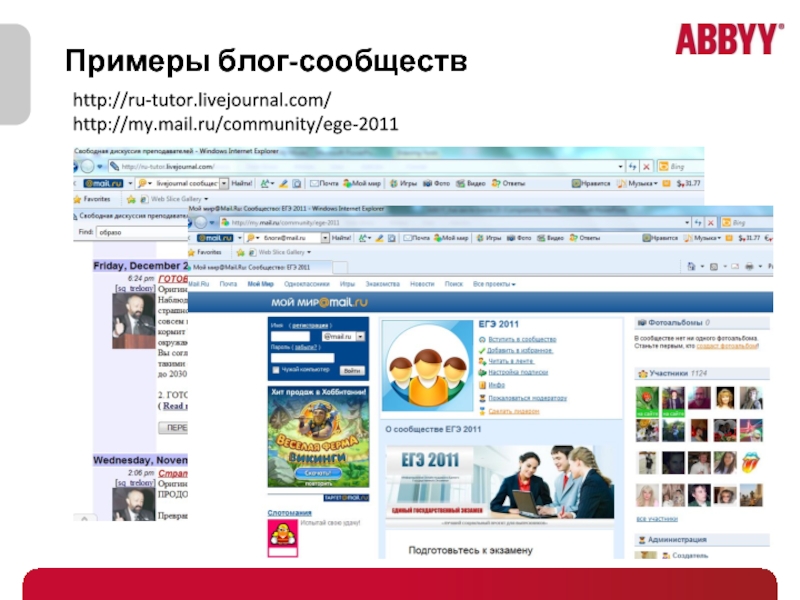This screenshot has height=600, width=800.
Task: Click the login name input field
Action: tap(290, 336)
